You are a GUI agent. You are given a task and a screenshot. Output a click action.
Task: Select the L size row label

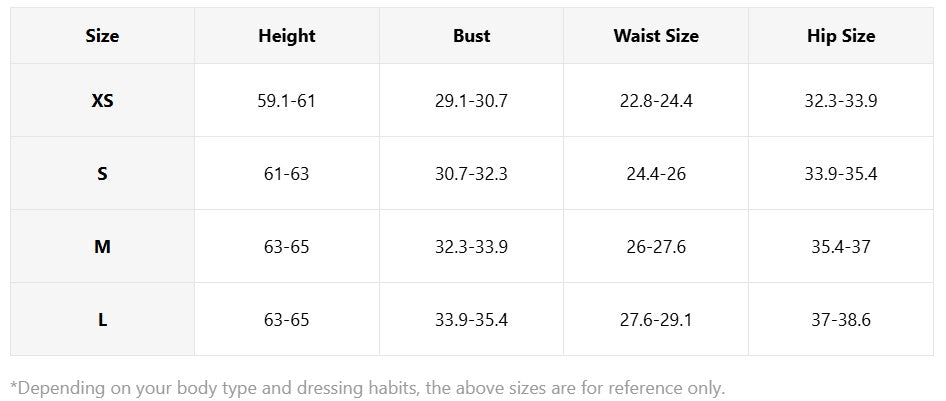click(x=102, y=320)
